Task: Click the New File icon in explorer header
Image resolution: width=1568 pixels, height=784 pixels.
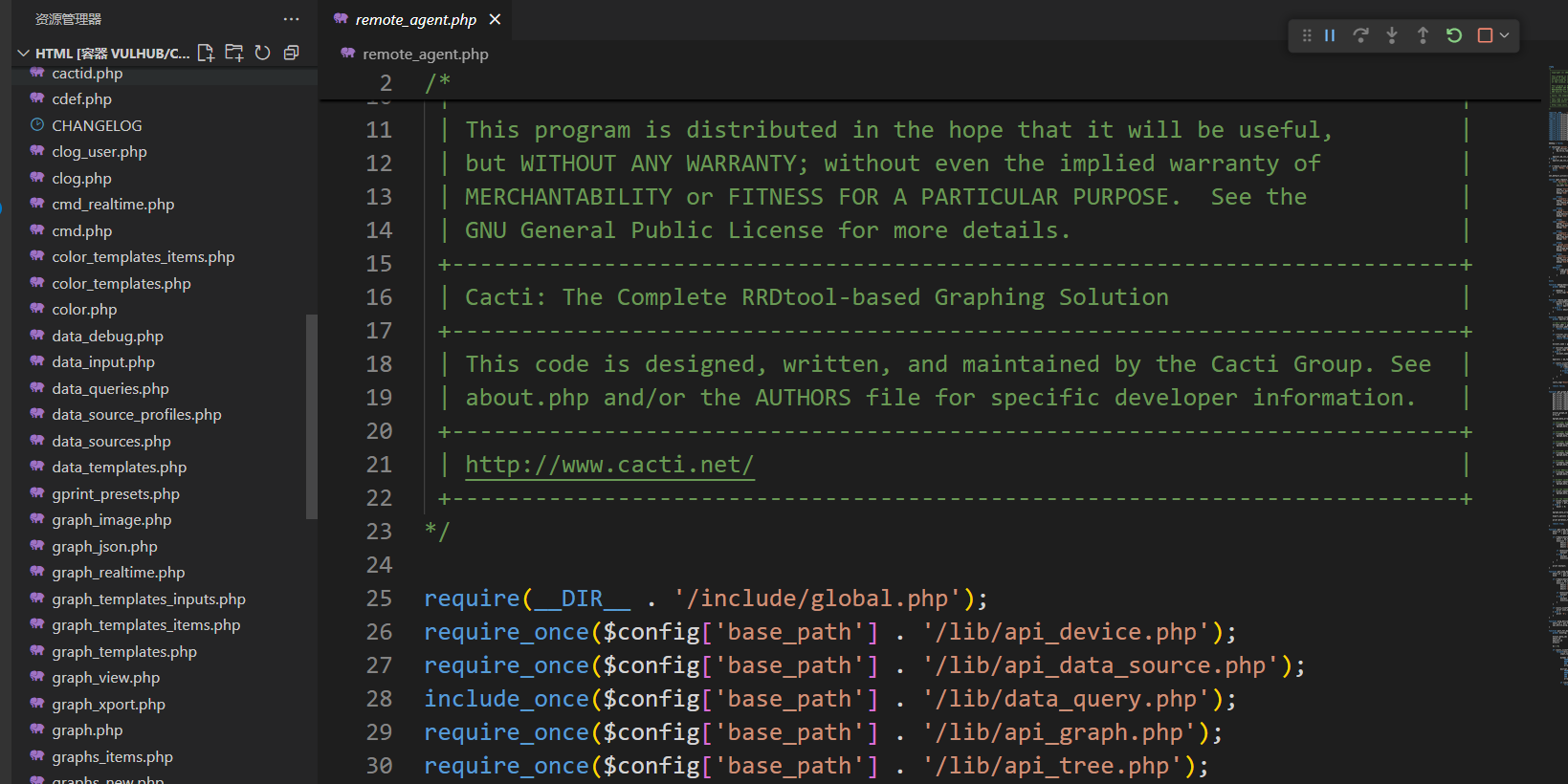Action: [x=206, y=53]
